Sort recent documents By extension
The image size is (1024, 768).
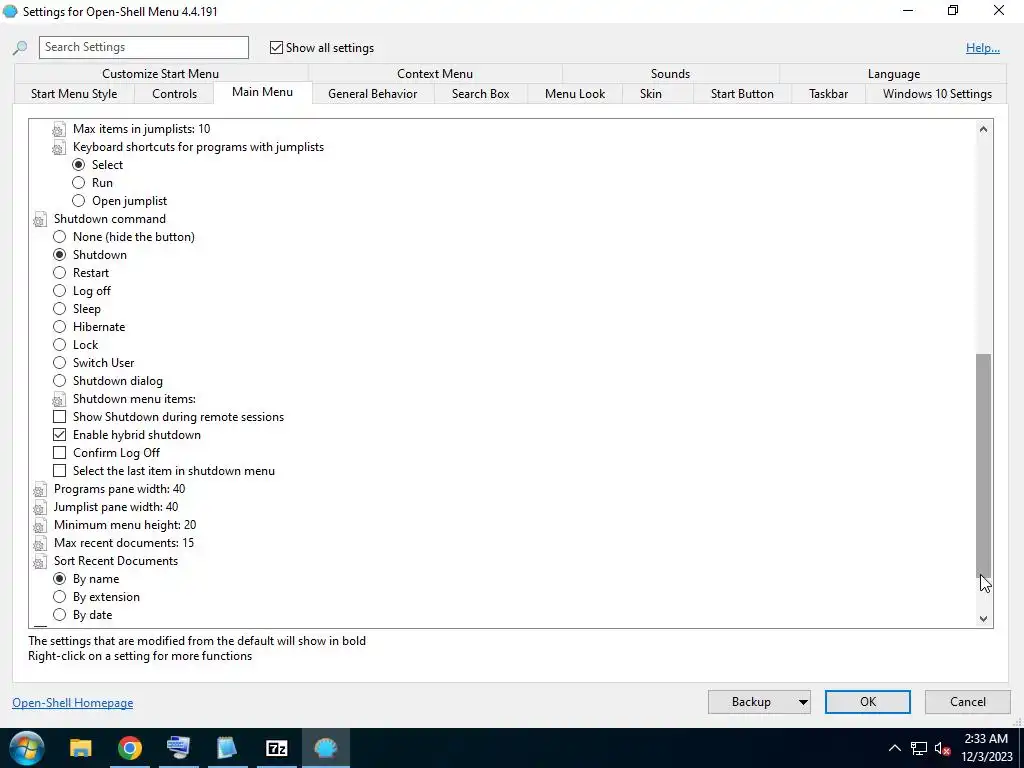click(x=59, y=597)
